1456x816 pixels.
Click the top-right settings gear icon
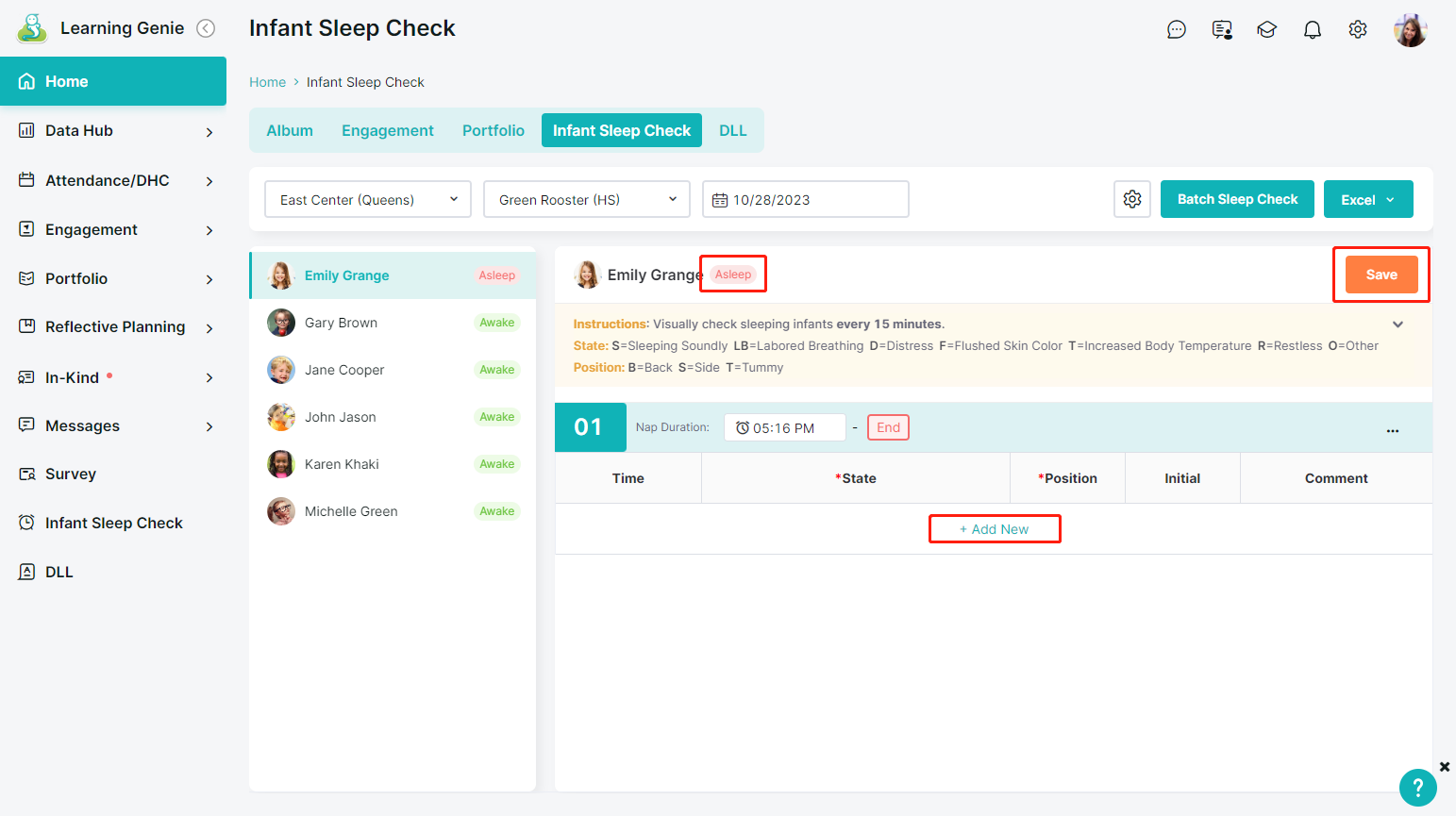click(x=1357, y=30)
